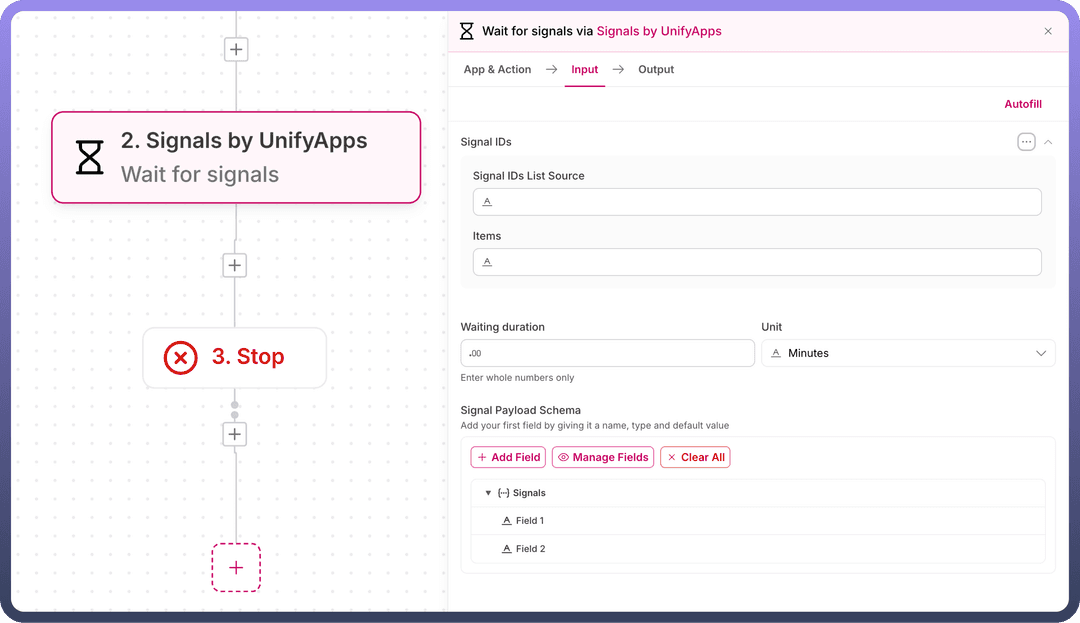Switch to the App & Action tab
The width and height of the screenshot is (1080, 623).
(497, 70)
